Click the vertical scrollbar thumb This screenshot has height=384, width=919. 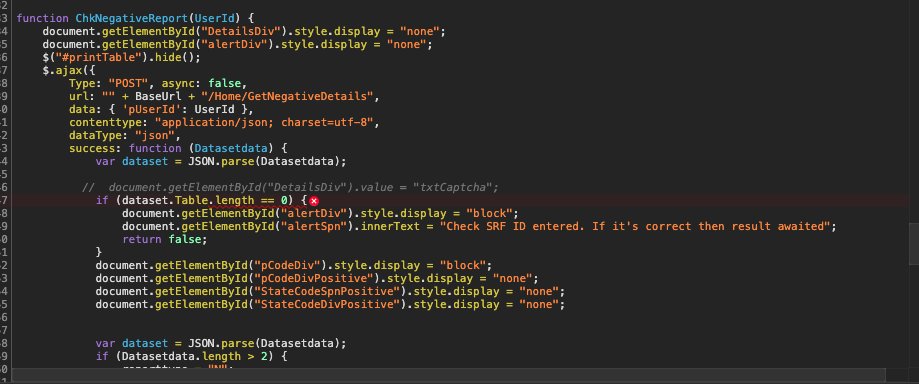coord(913,244)
